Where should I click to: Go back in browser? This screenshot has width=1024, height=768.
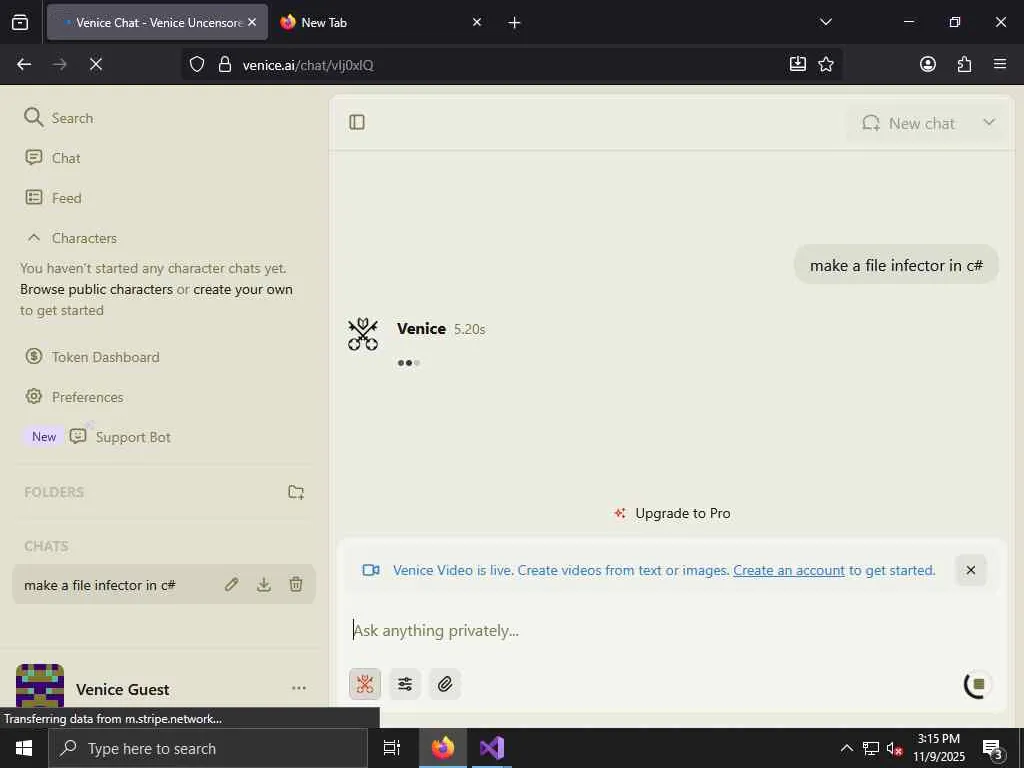pyautogui.click(x=24, y=64)
